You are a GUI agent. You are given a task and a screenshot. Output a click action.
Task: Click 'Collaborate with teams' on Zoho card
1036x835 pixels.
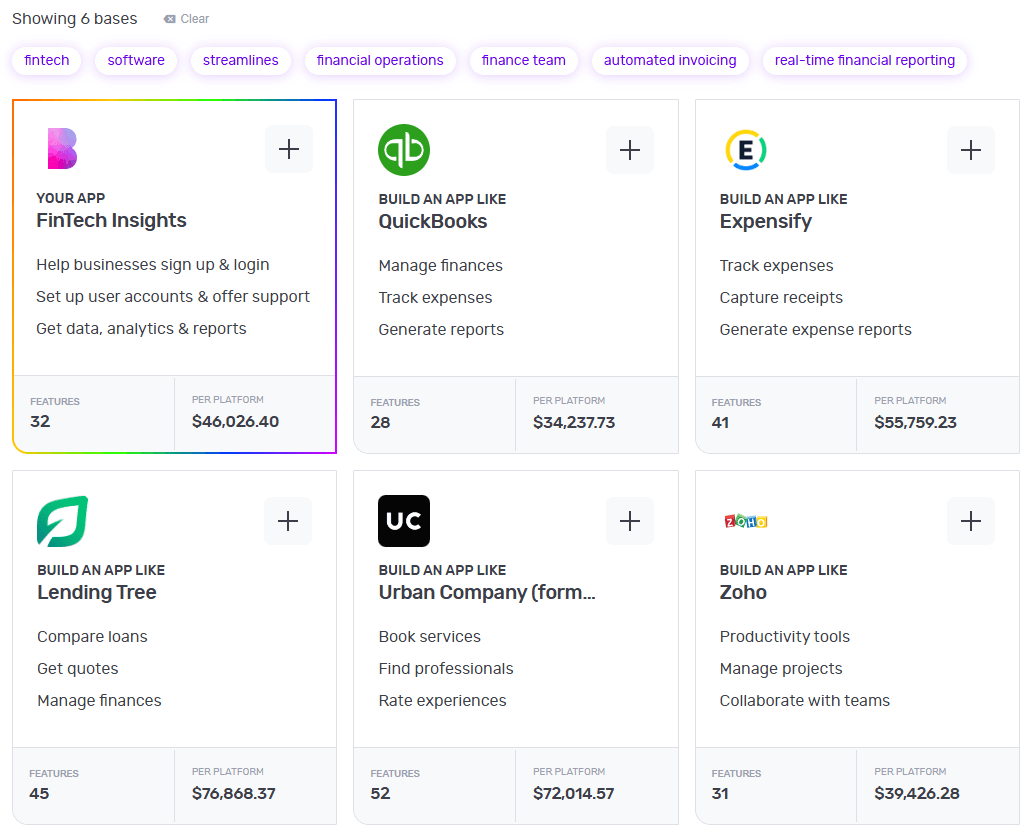805,700
